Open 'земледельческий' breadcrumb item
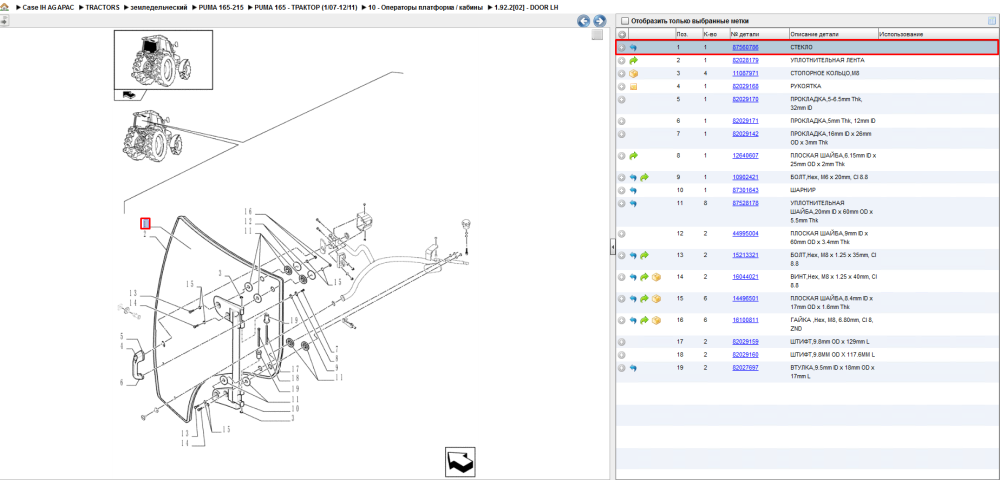Viewport: 1000px width, 480px height. 159,7
